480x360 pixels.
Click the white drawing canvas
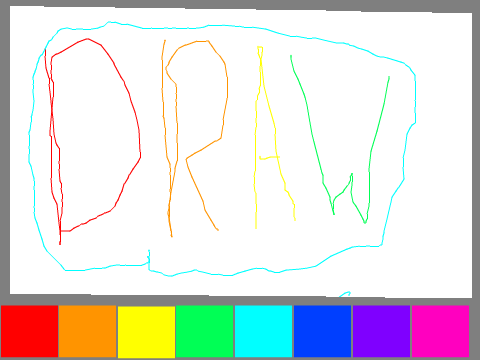tap(241, 152)
